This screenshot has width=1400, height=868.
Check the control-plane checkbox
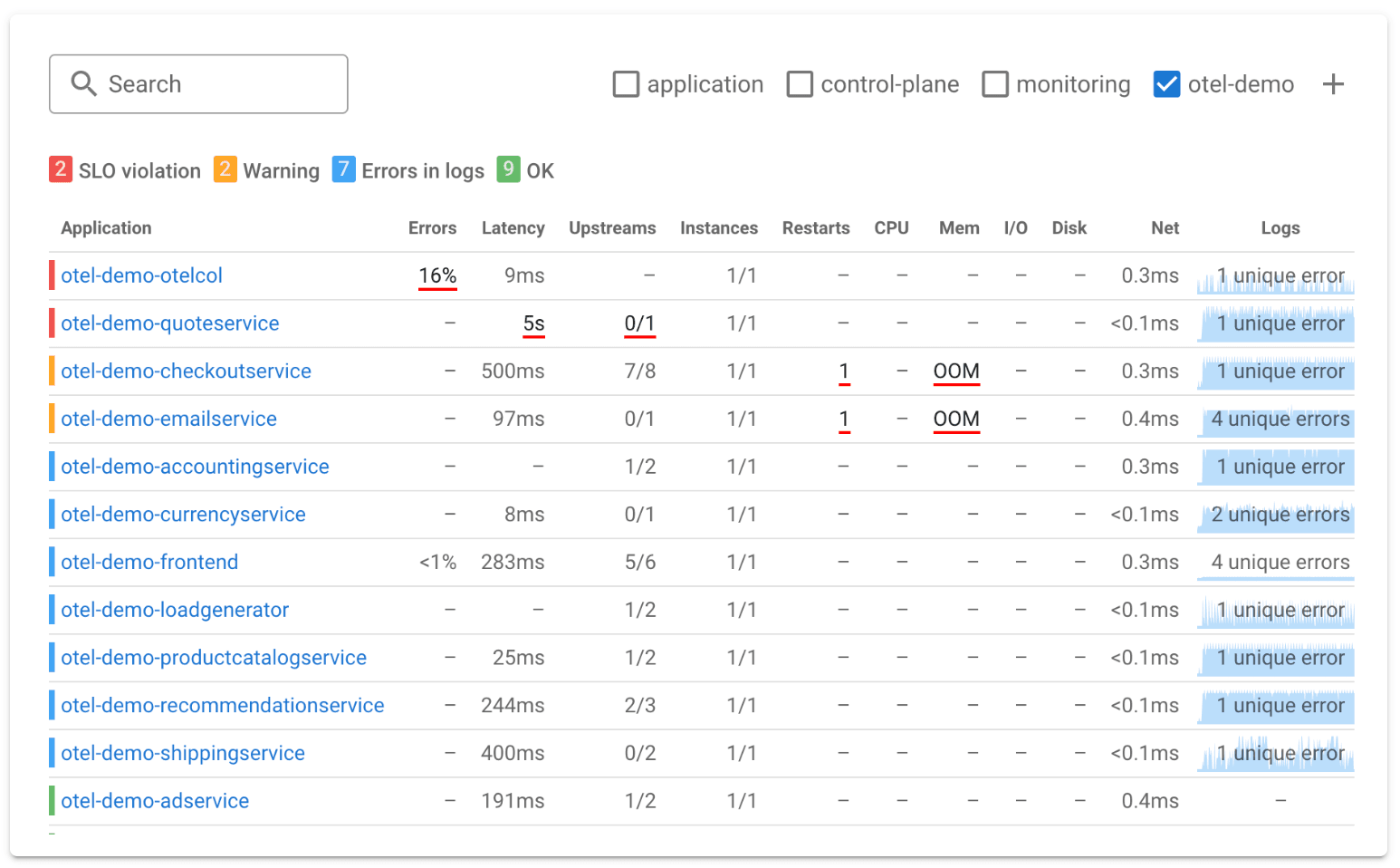point(800,84)
